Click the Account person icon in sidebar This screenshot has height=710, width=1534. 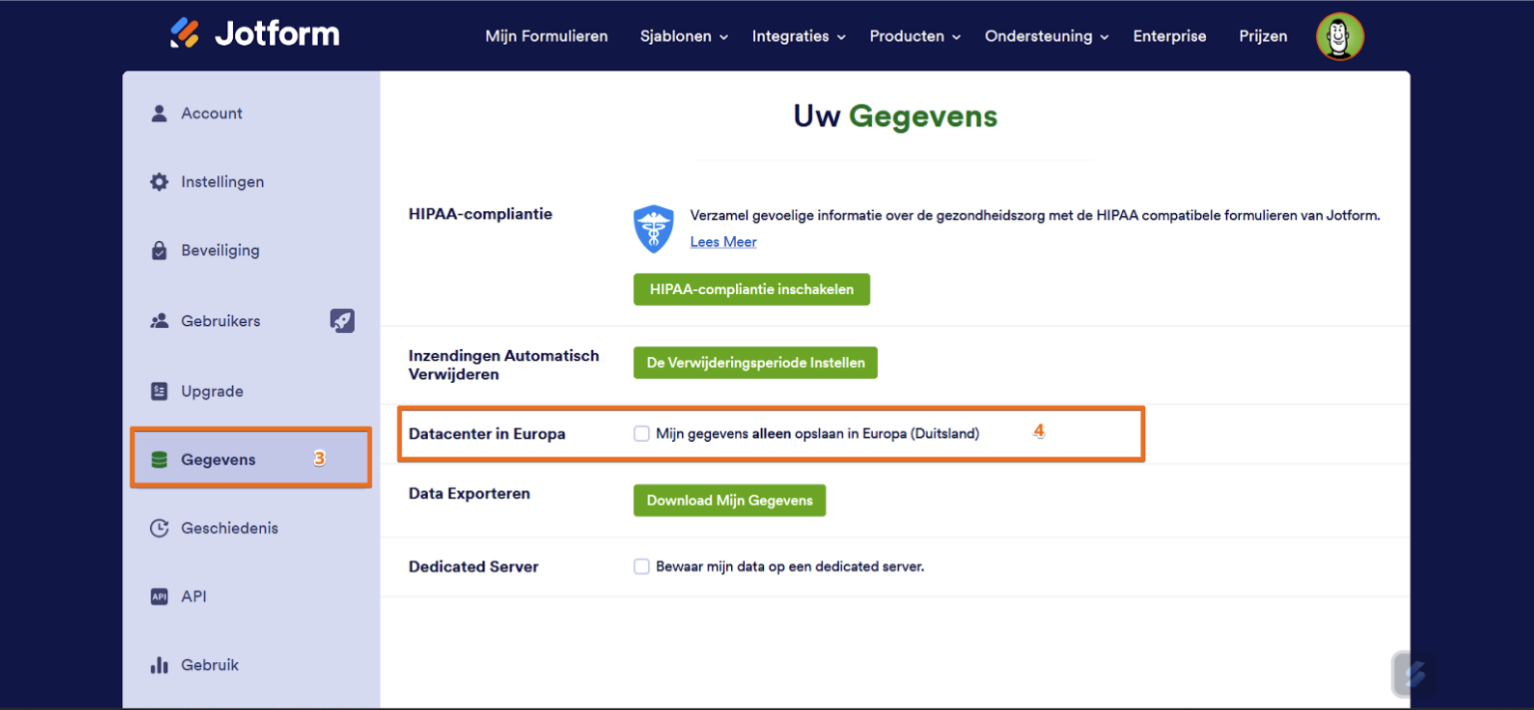(x=159, y=113)
